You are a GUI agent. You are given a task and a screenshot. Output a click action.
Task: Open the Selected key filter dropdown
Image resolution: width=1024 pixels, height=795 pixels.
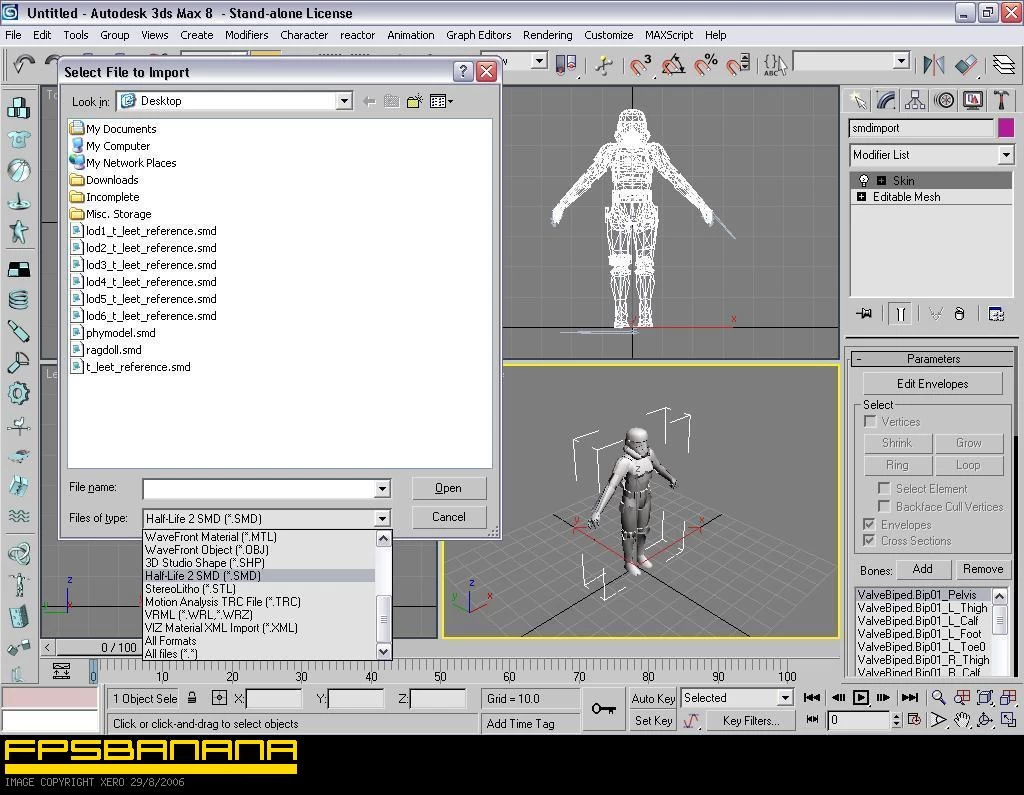point(785,698)
